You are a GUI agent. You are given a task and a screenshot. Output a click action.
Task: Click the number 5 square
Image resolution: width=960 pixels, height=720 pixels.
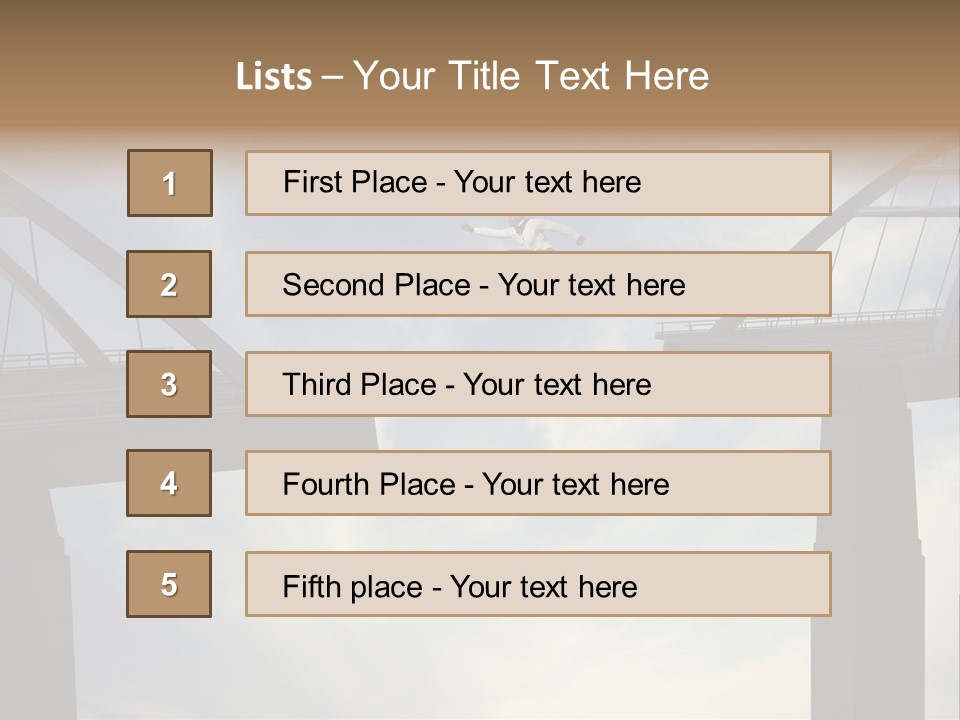point(169,584)
